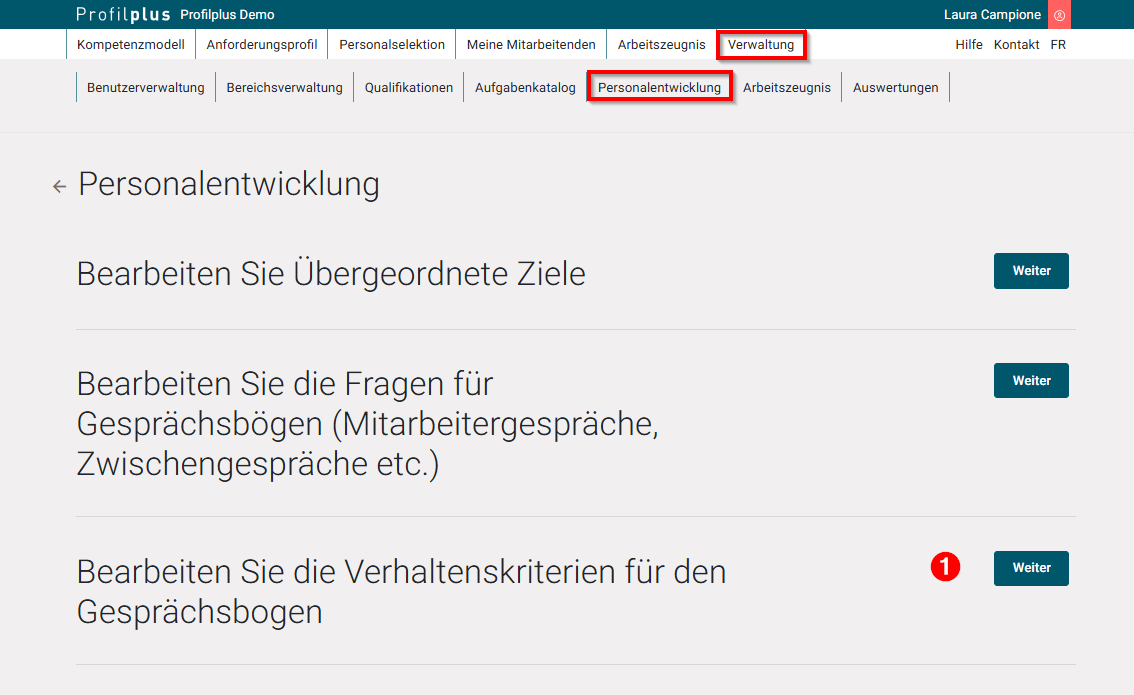Open Benutzerverwaltung in the submenu
1134x695 pixels.
pyautogui.click(x=144, y=87)
